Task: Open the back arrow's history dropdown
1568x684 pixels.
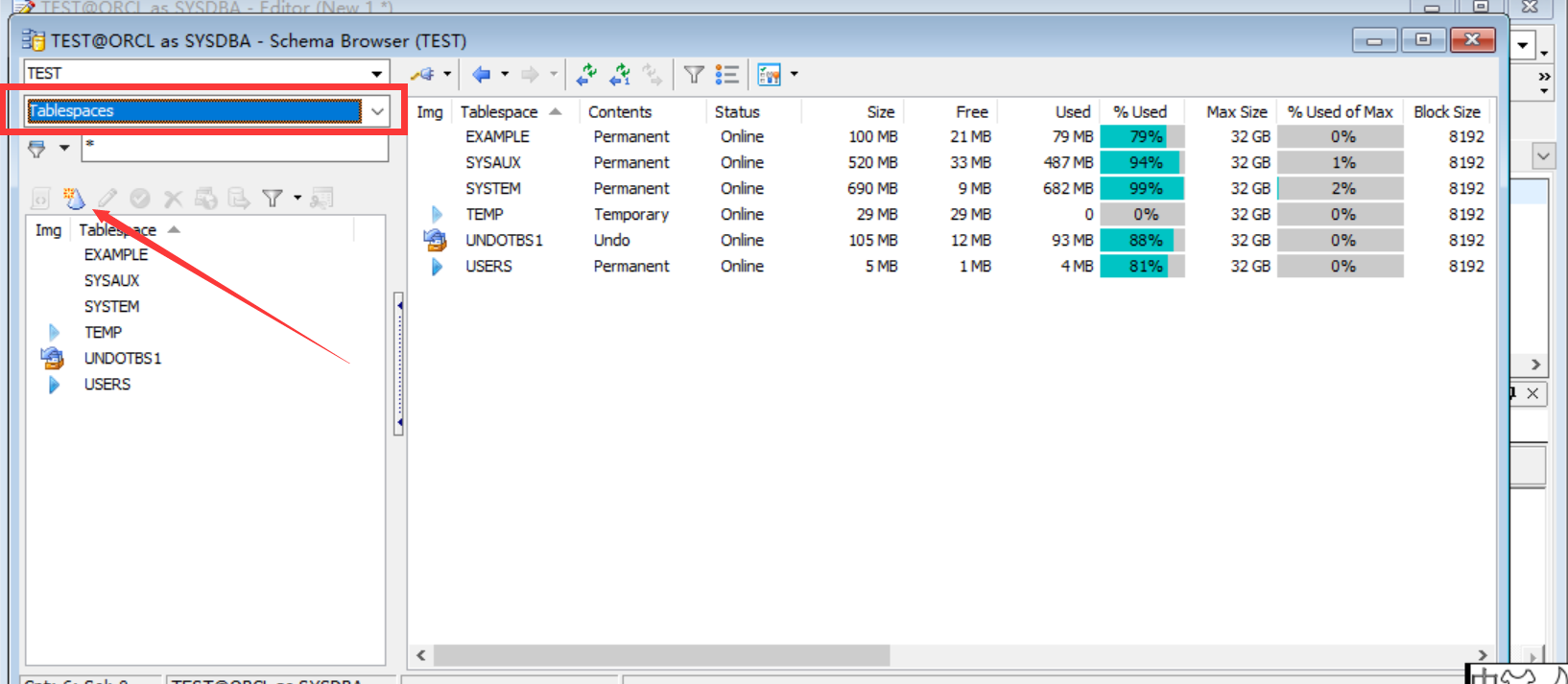Action: [505, 74]
